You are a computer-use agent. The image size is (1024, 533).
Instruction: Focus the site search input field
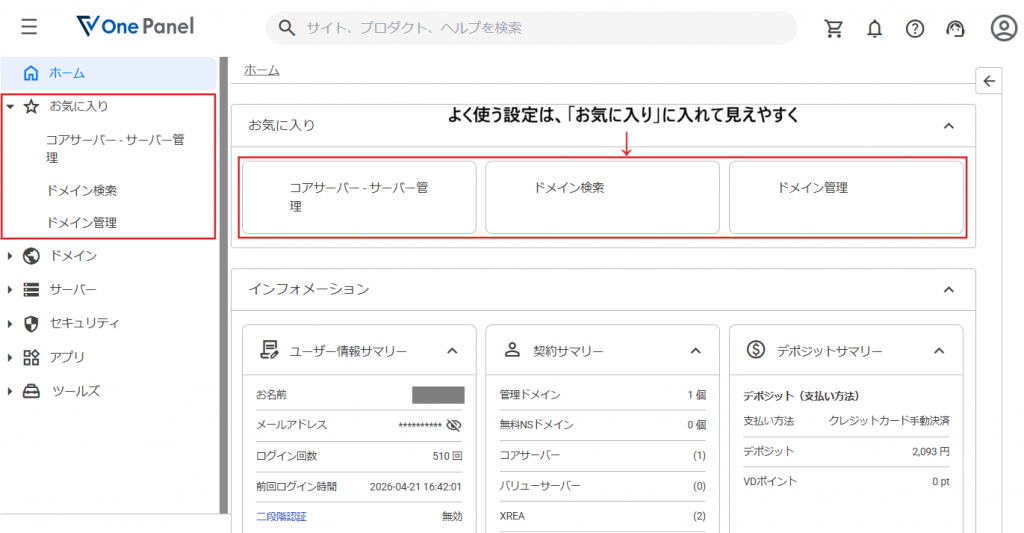532,28
